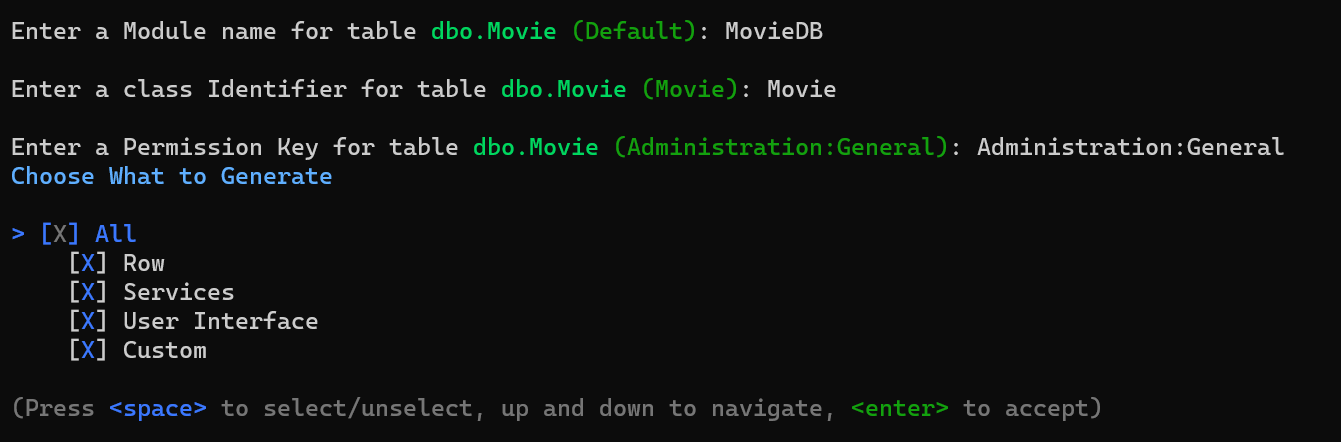The width and height of the screenshot is (1341, 442).
Task: Click the User Interface option text
Action: coord(221,321)
